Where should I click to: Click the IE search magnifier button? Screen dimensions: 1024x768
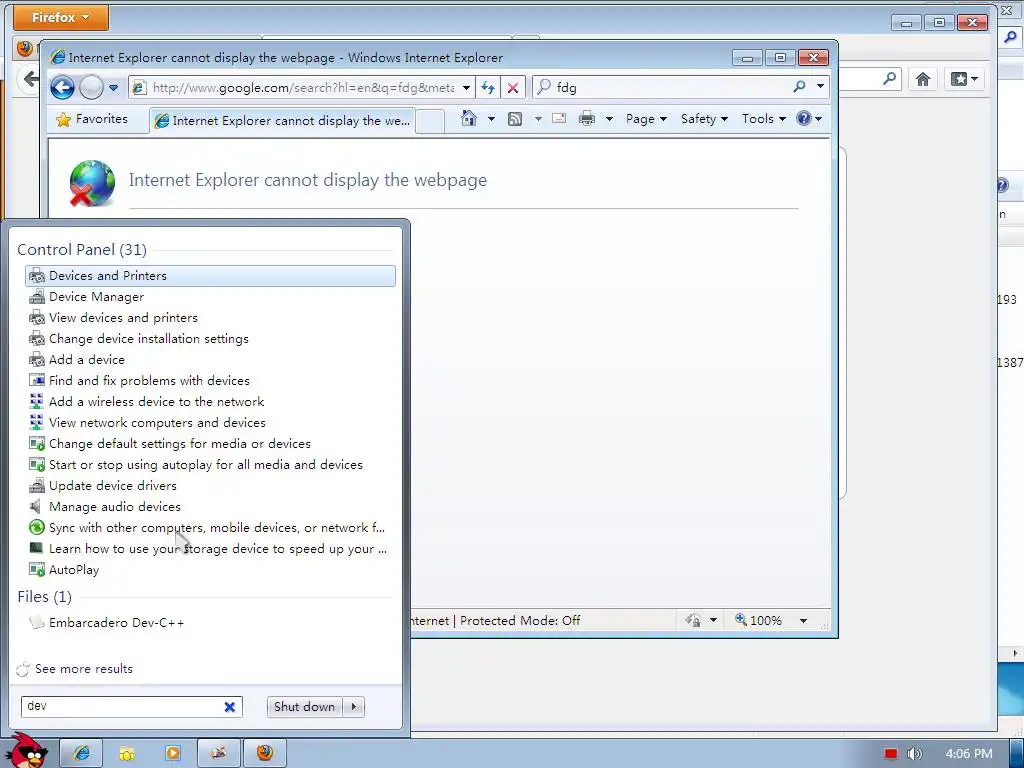(799, 87)
